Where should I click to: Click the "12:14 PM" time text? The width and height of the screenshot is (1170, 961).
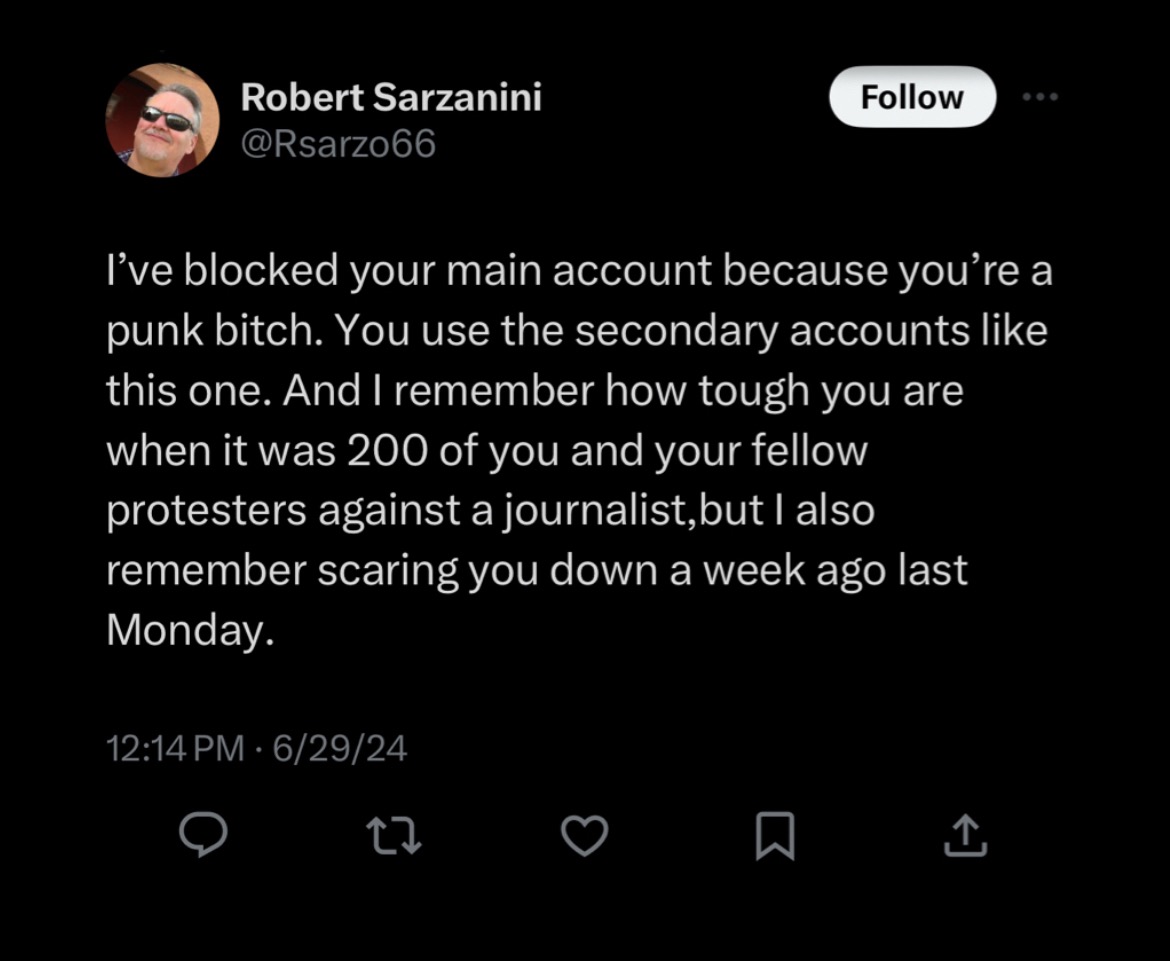[x=175, y=748]
